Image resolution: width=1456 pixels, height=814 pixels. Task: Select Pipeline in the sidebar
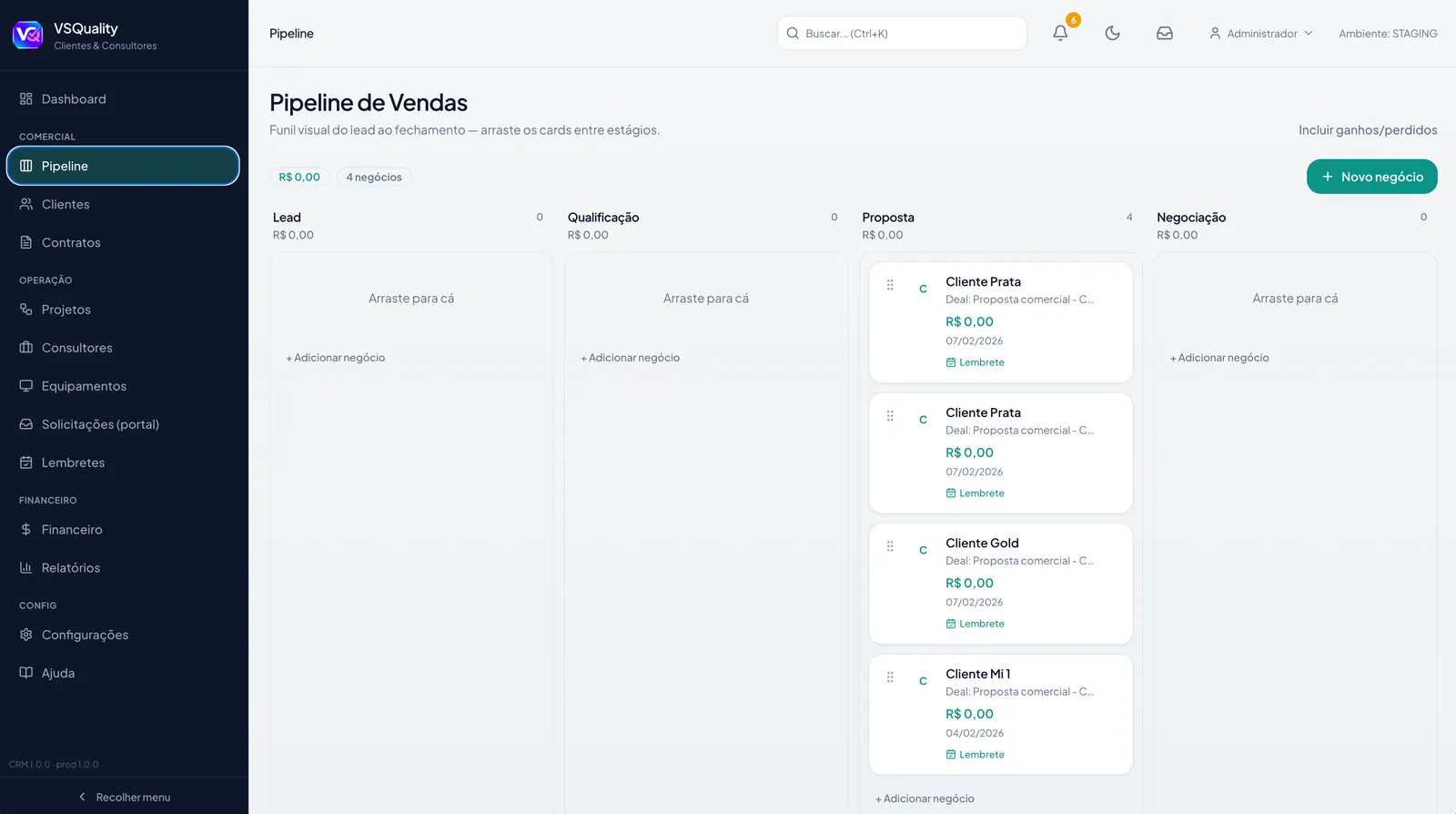[x=124, y=166]
